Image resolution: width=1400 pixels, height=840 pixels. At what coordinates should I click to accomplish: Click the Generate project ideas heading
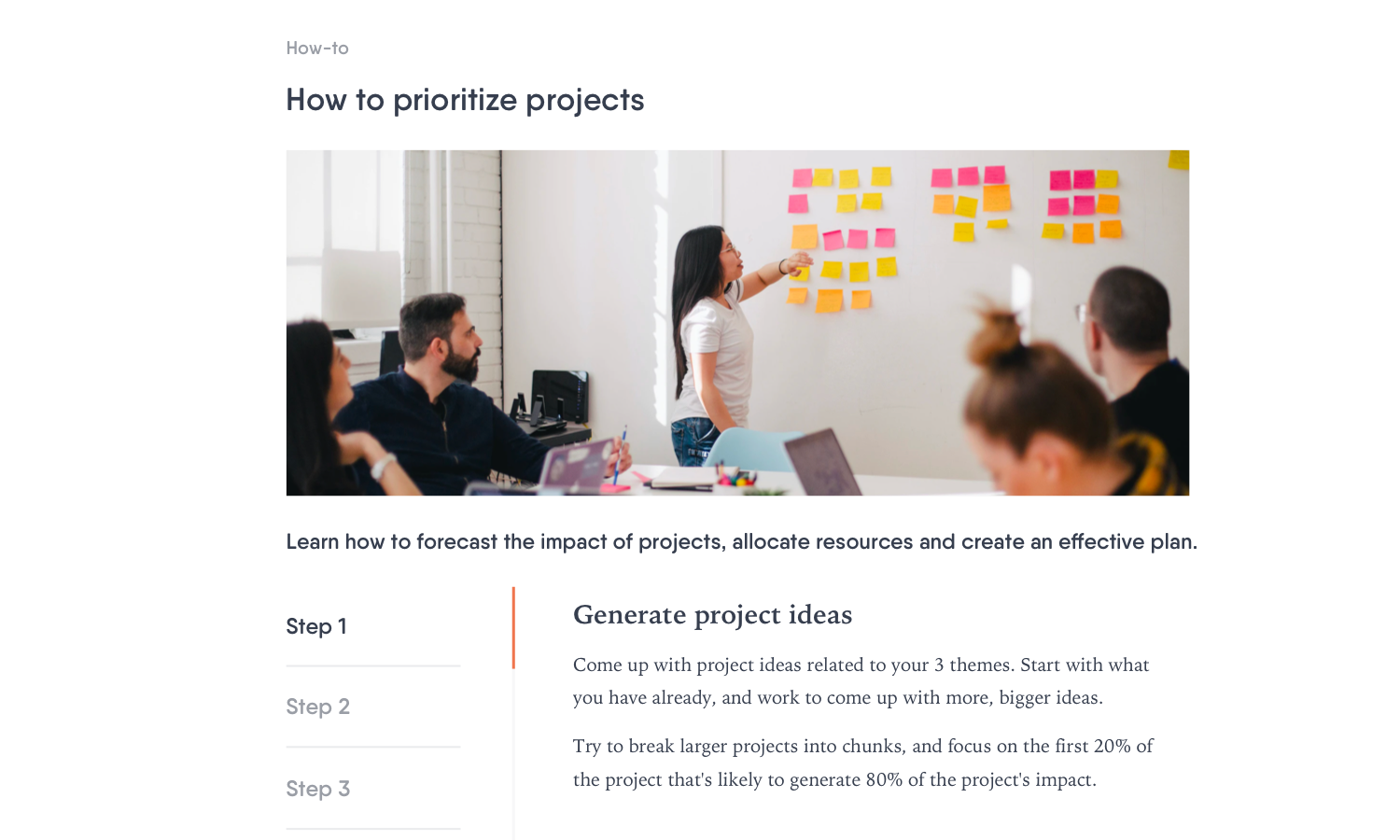(x=712, y=615)
